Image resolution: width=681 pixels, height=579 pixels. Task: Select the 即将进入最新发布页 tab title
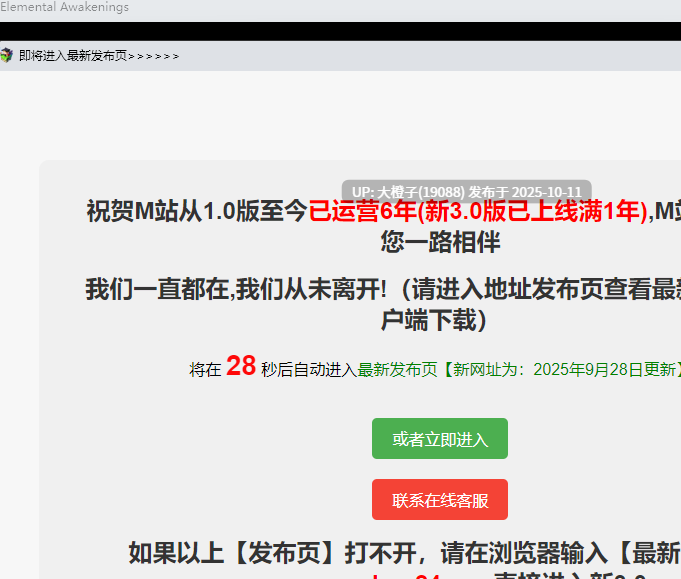click(x=99, y=56)
